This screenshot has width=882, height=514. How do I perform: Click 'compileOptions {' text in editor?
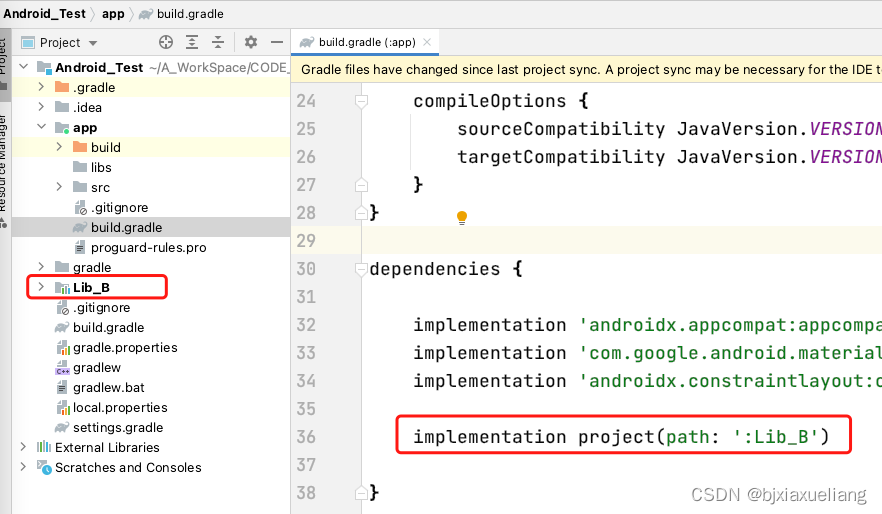tap(501, 101)
